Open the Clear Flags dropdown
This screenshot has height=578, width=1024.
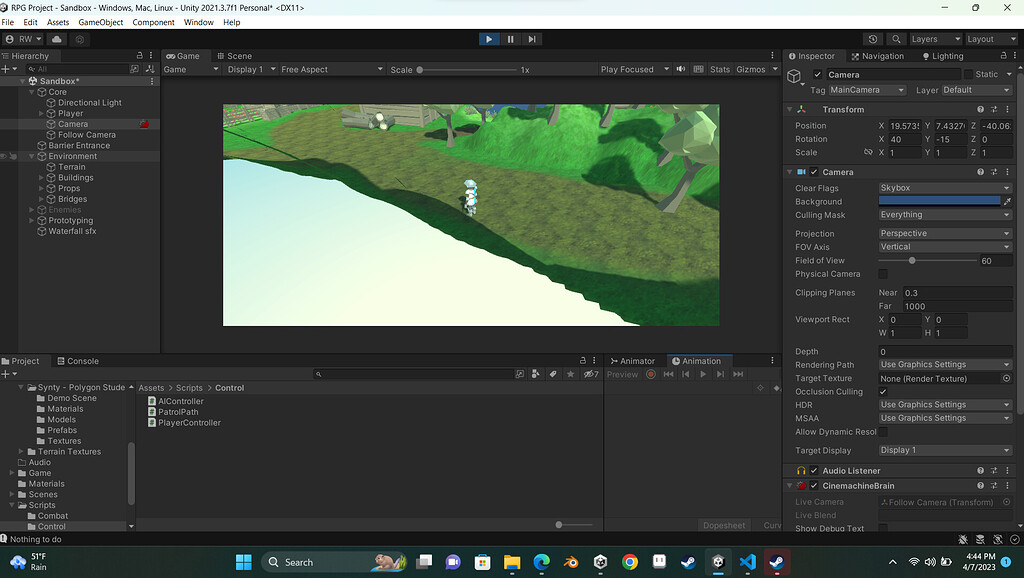click(x=944, y=186)
